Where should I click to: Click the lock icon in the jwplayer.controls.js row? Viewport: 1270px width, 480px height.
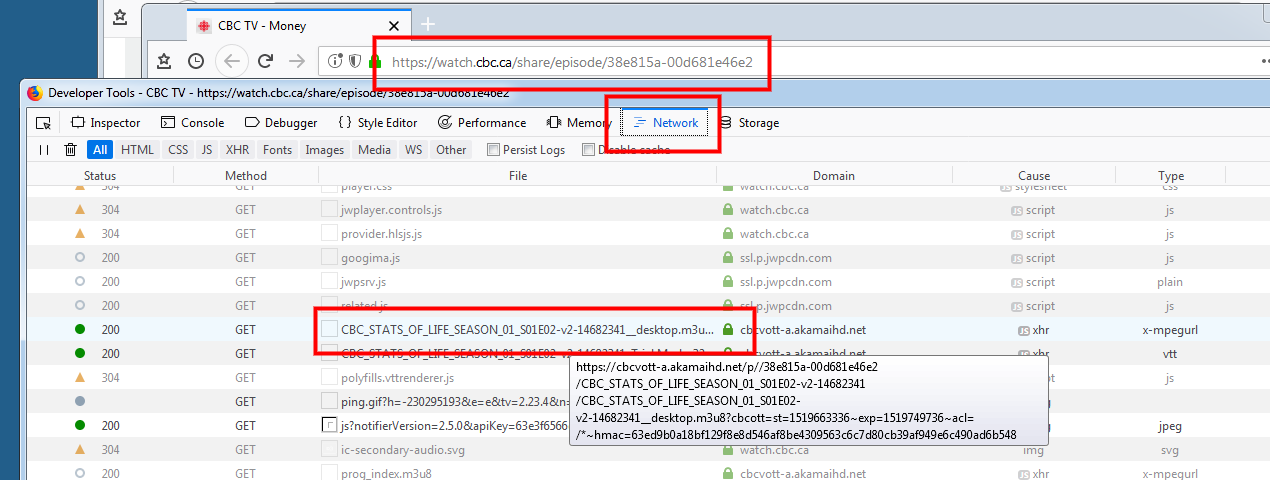click(x=728, y=210)
